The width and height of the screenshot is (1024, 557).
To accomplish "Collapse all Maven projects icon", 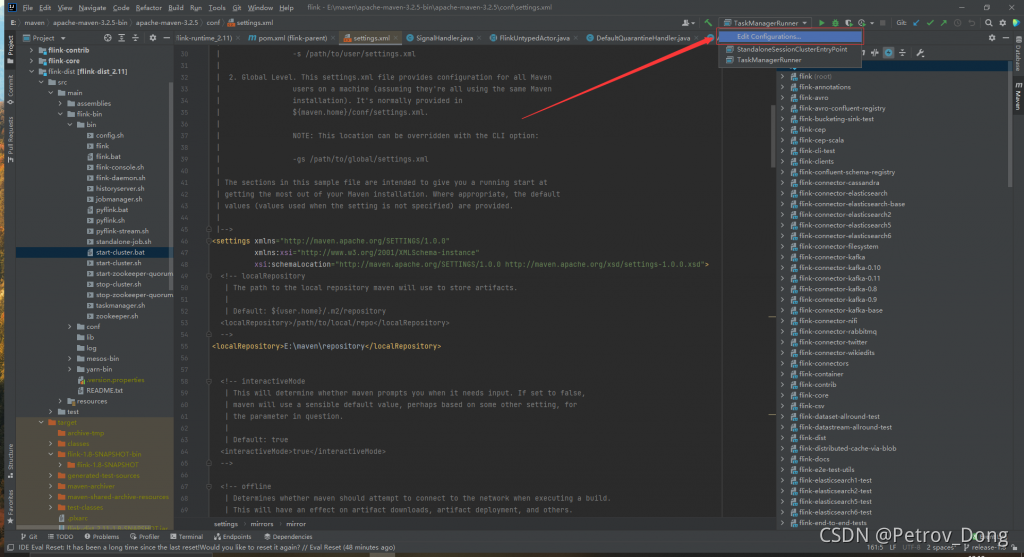I will 903,53.
